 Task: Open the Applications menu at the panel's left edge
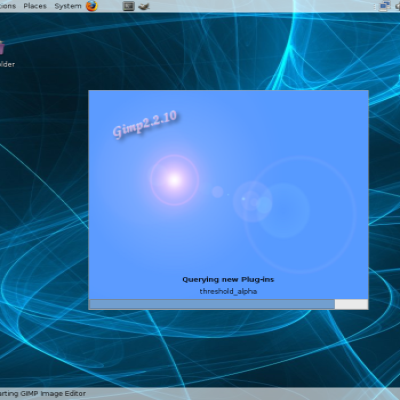8,6
